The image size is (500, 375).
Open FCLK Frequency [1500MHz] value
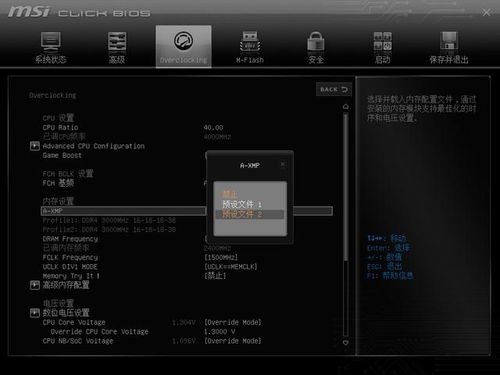221,257
